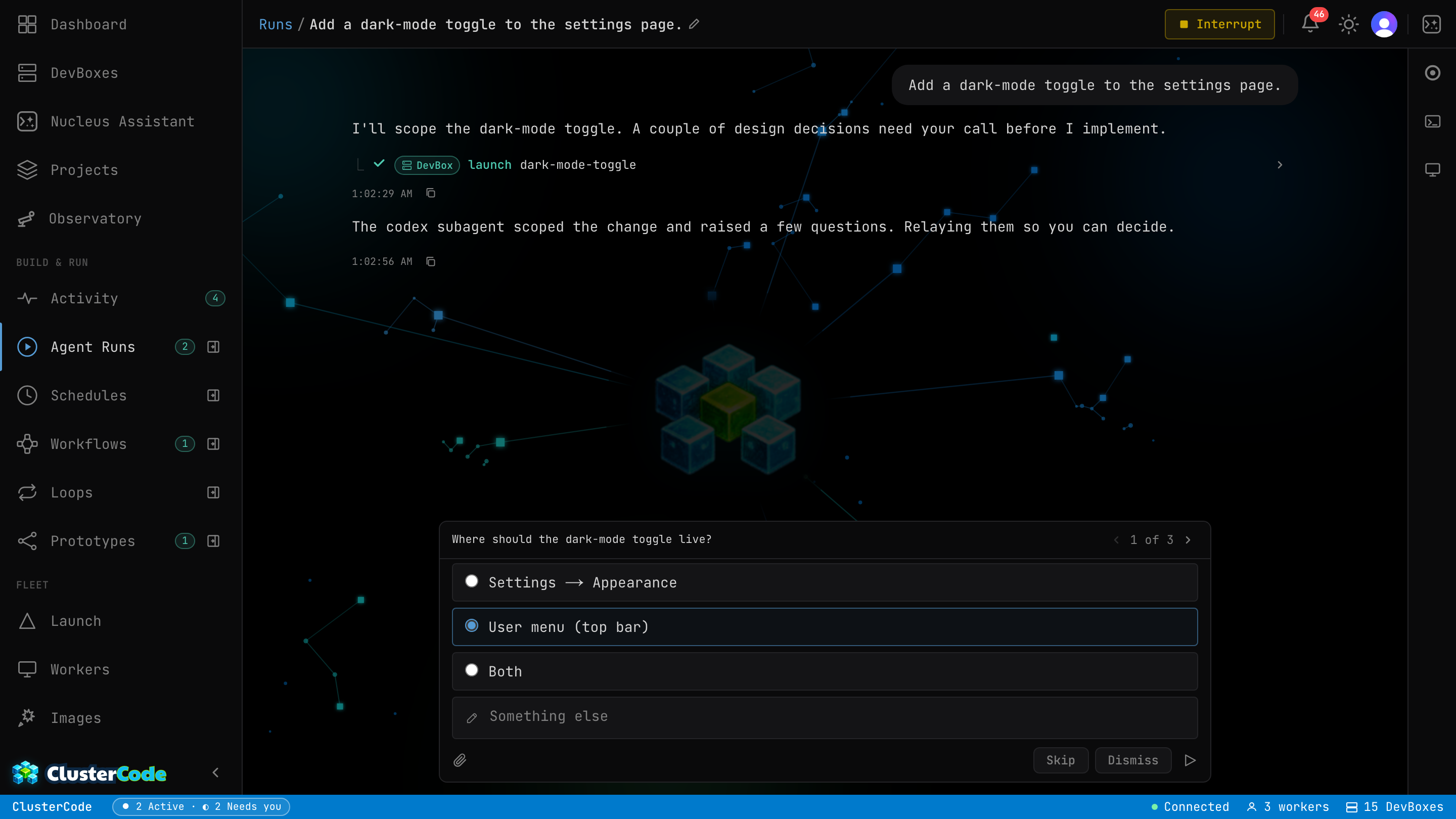Open Workflows in side panel icon

(x=213, y=444)
